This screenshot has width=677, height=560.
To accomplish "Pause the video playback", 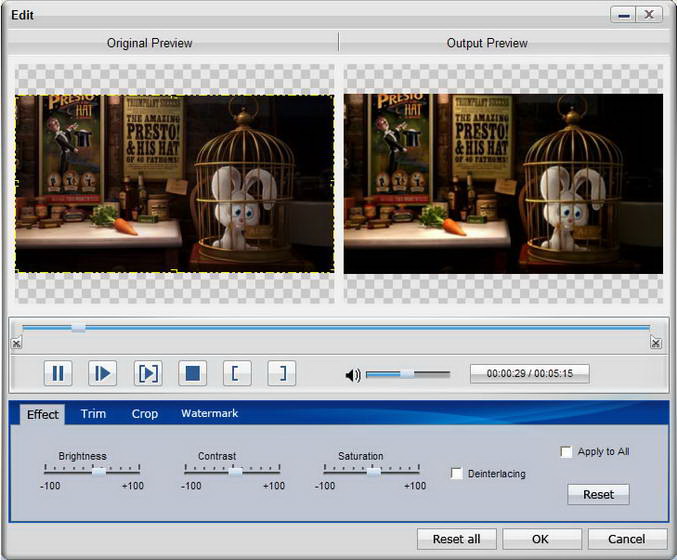I will point(57,374).
